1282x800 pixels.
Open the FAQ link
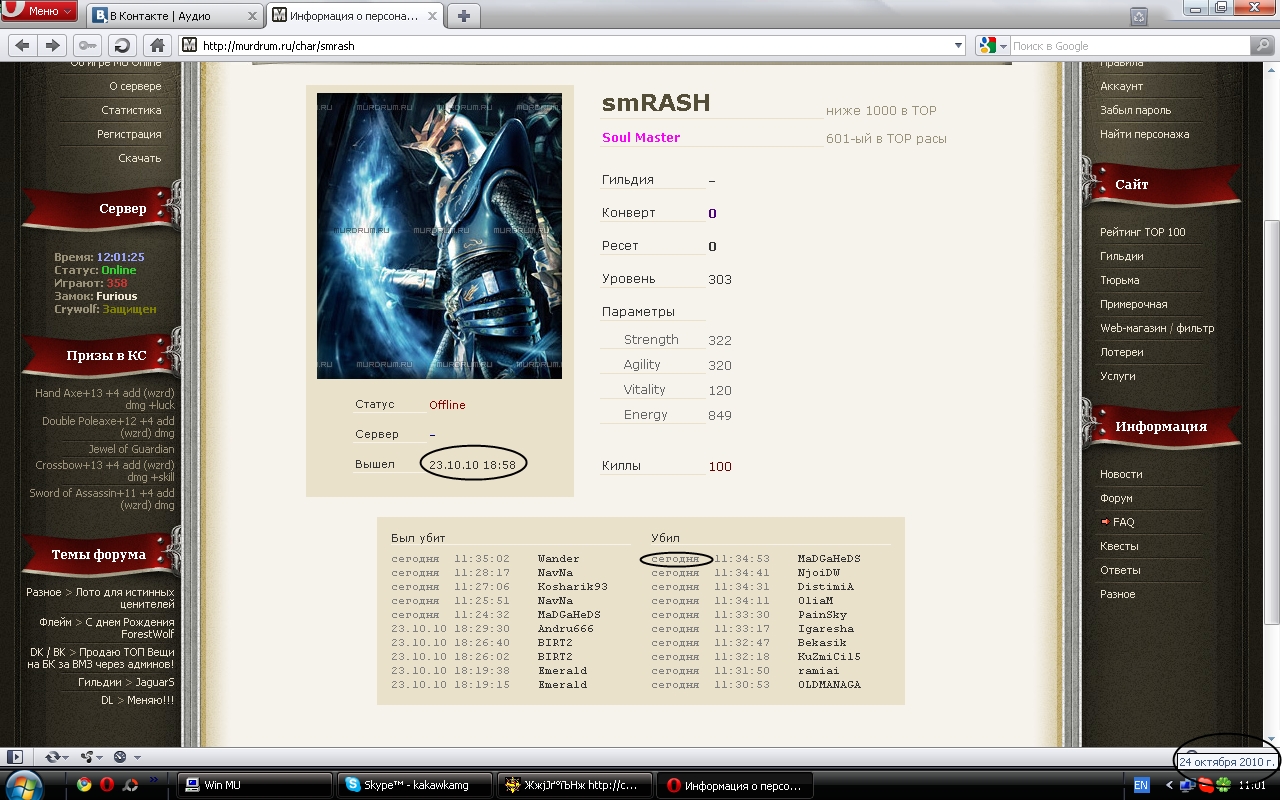coord(1123,522)
